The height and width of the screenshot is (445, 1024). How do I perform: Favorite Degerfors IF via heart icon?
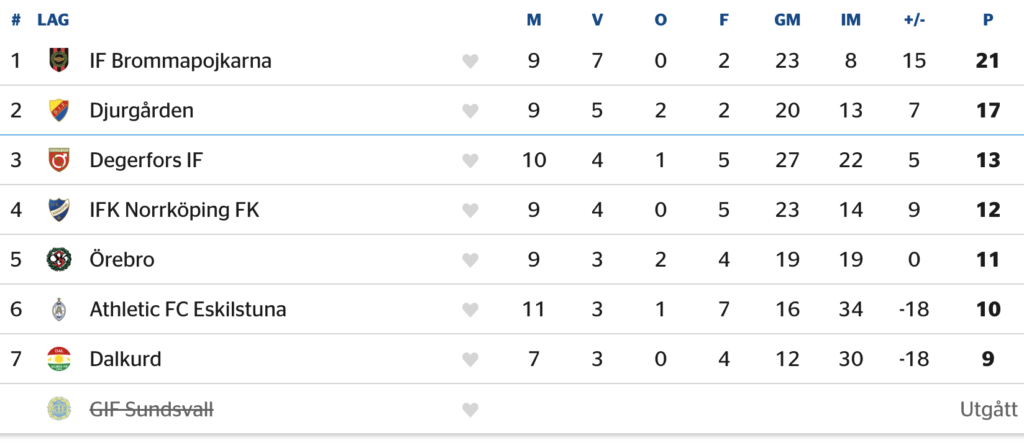(470, 161)
